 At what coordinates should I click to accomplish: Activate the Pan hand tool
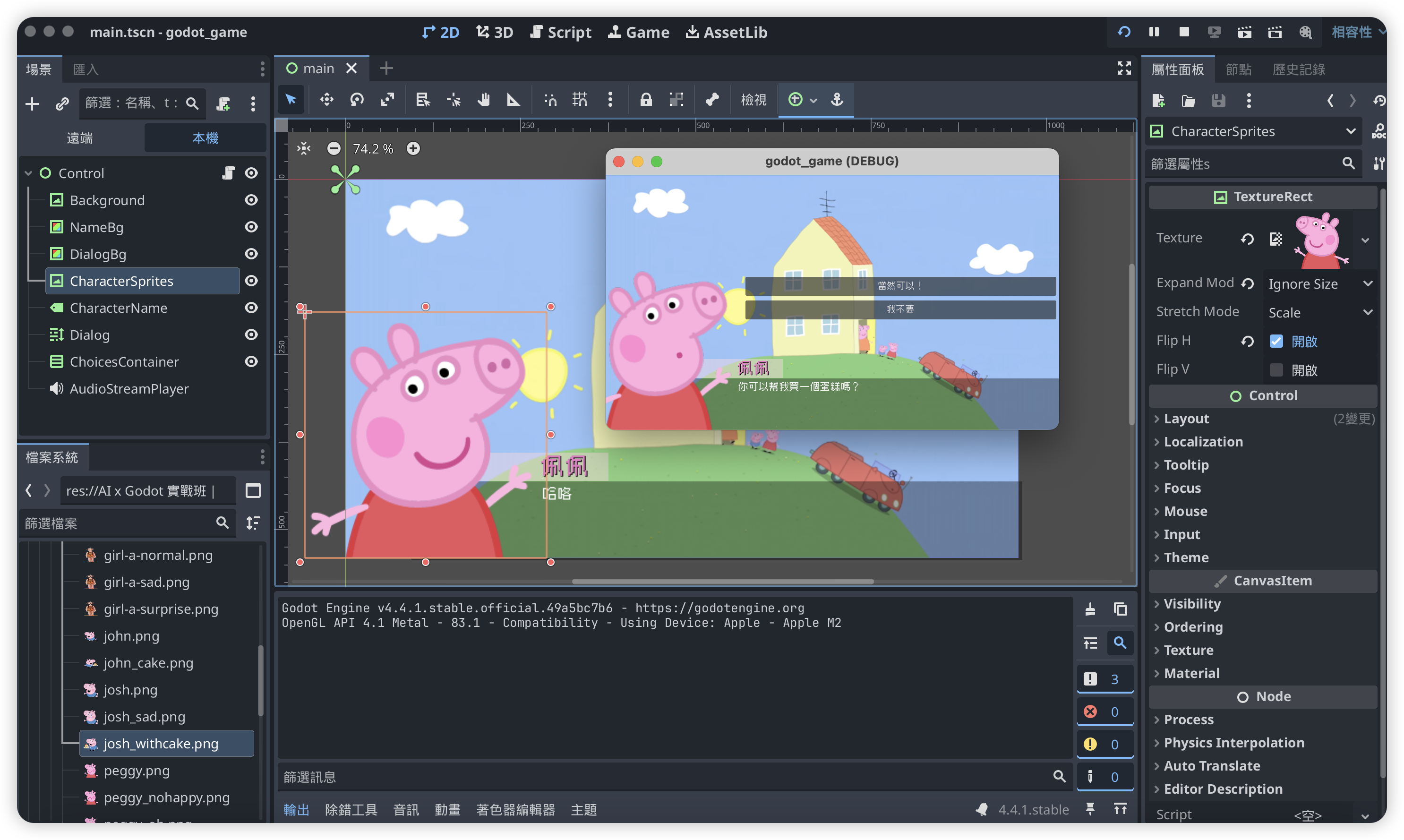tap(483, 100)
